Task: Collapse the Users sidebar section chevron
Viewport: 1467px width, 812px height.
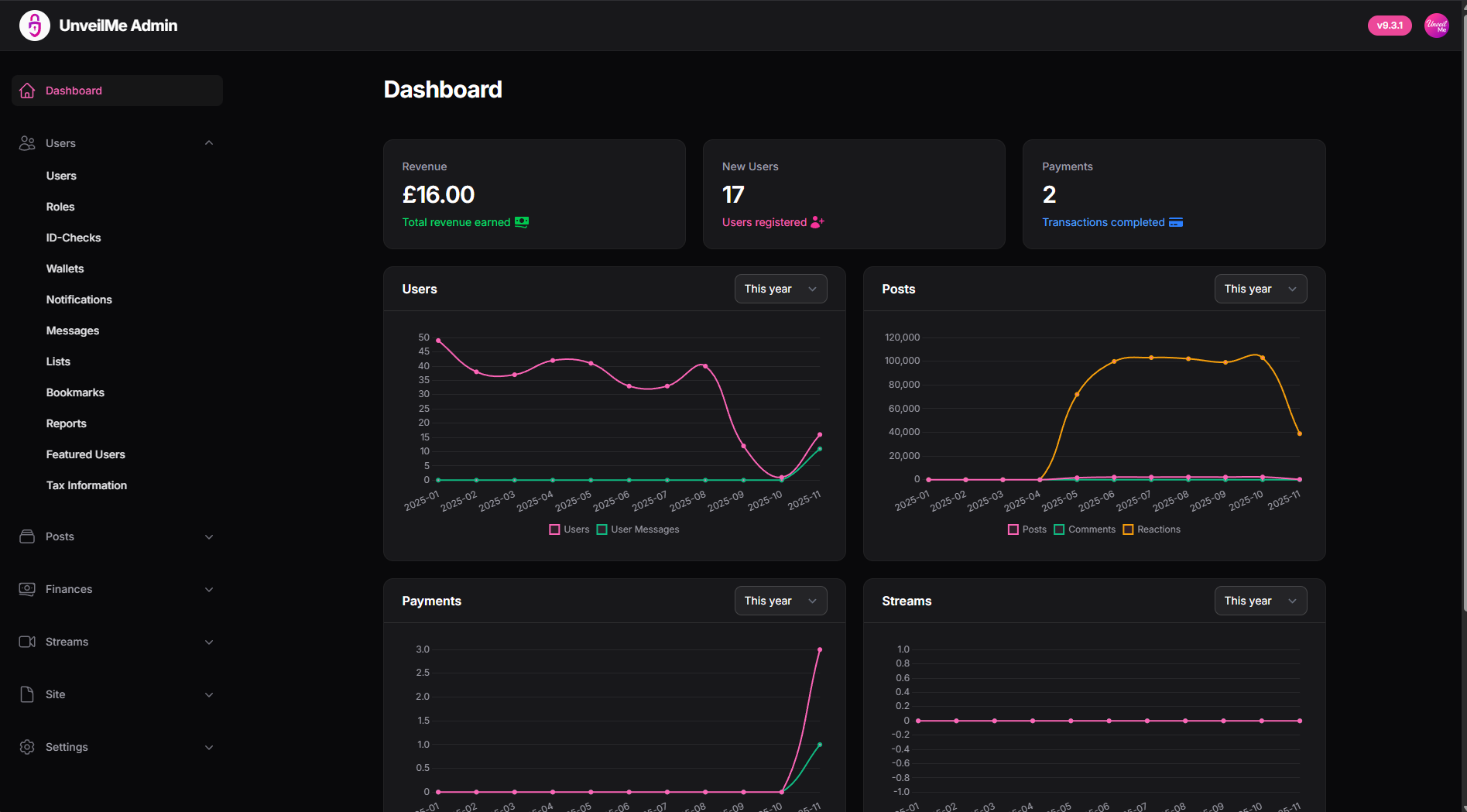Action: (x=209, y=143)
